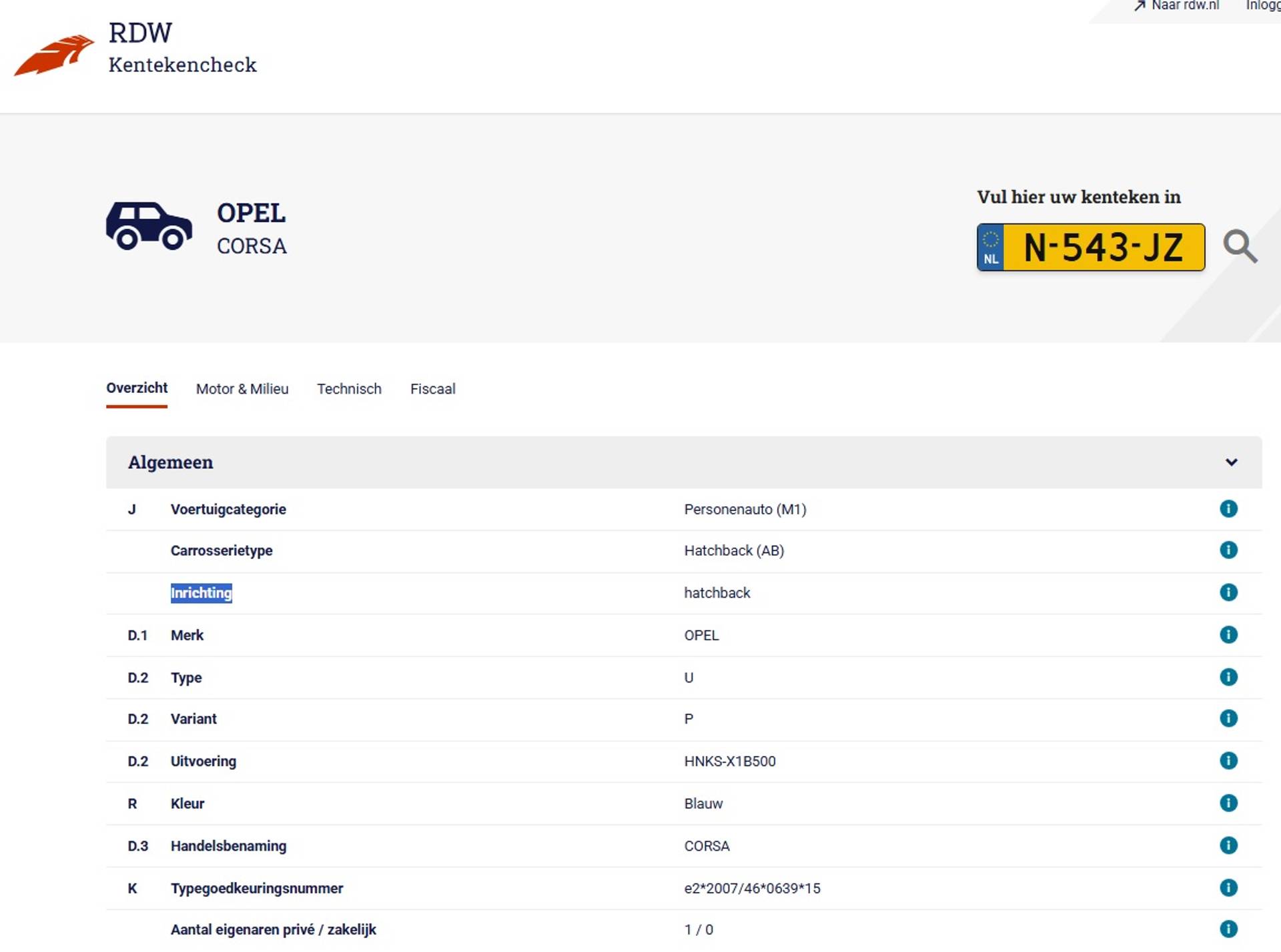This screenshot has width=1281, height=952.
Task: Switch to Motor & Milieu tab
Action: click(242, 389)
